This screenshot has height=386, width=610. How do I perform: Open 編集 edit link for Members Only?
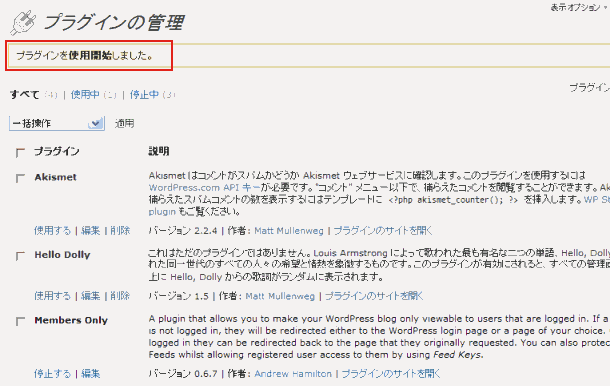coord(91,374)
